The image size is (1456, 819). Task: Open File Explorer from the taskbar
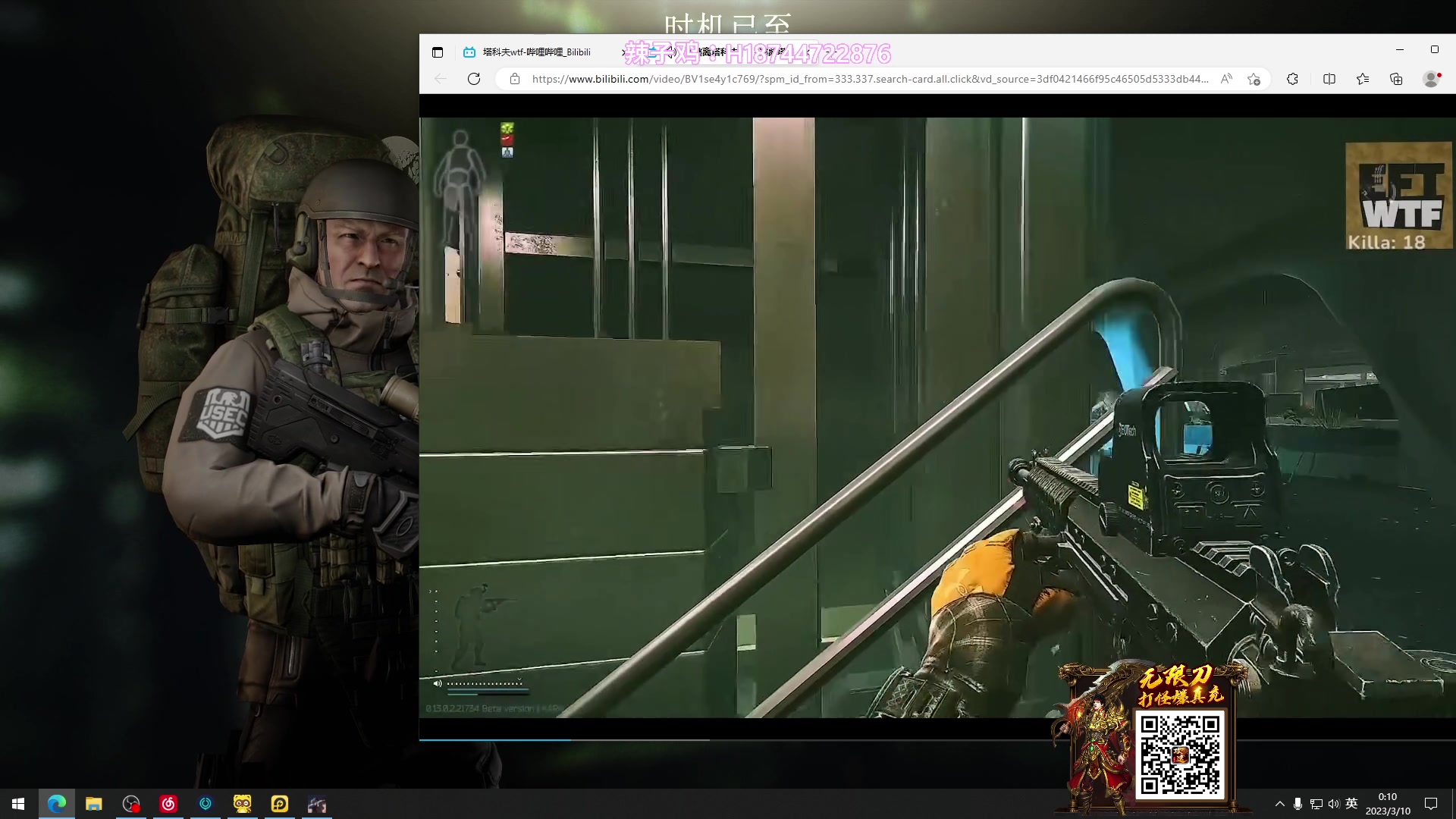point(94,804)
